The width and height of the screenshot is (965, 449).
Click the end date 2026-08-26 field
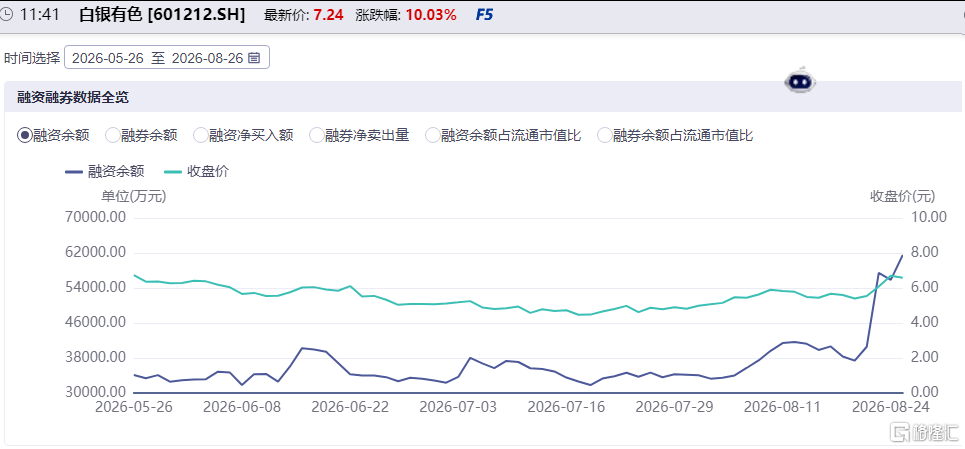coord(207,58)
